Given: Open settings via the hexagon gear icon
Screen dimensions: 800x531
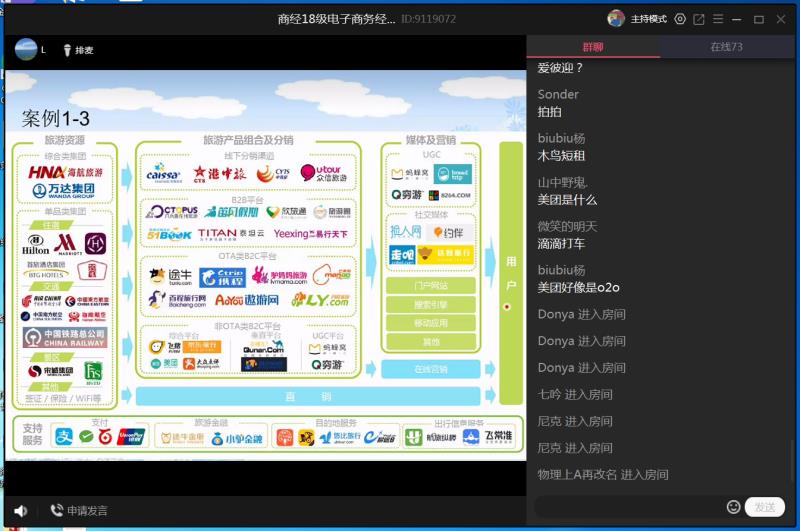Looking at the screenshot, I should click(680, 19).
